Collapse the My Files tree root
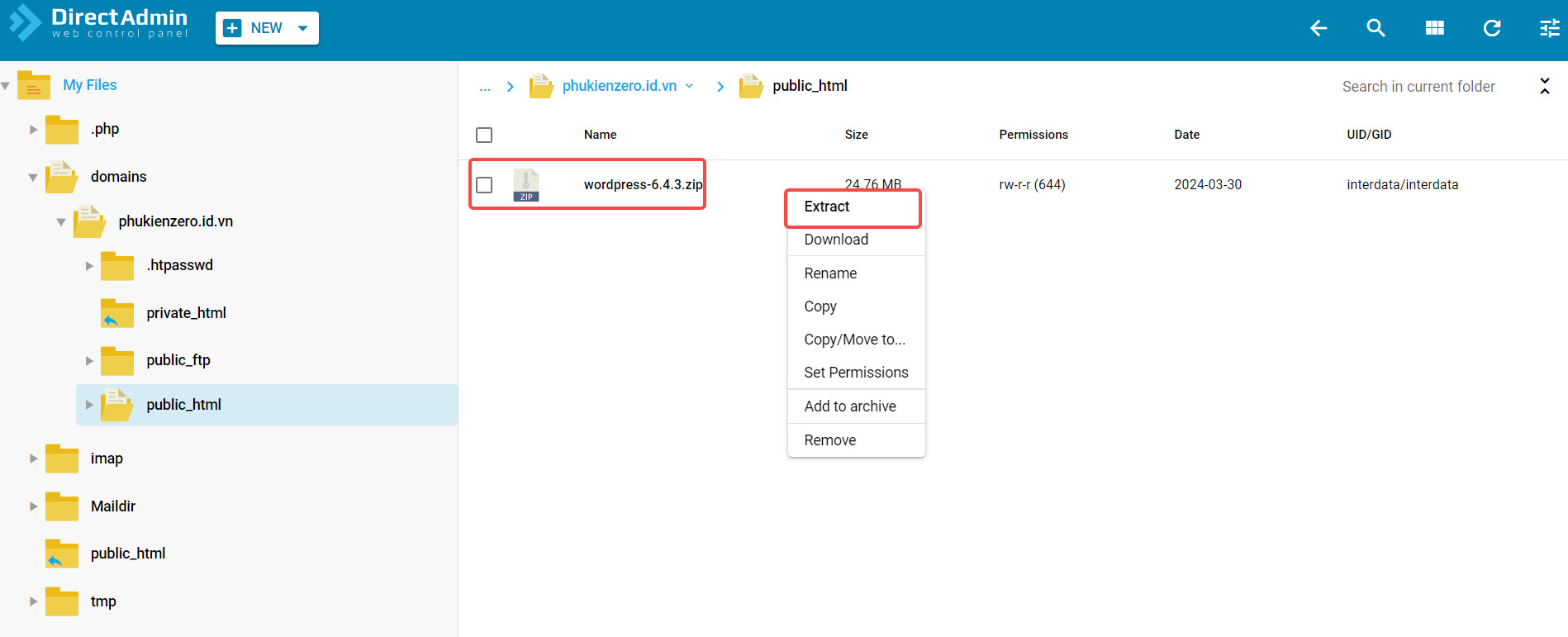 [x=6, y=86]
